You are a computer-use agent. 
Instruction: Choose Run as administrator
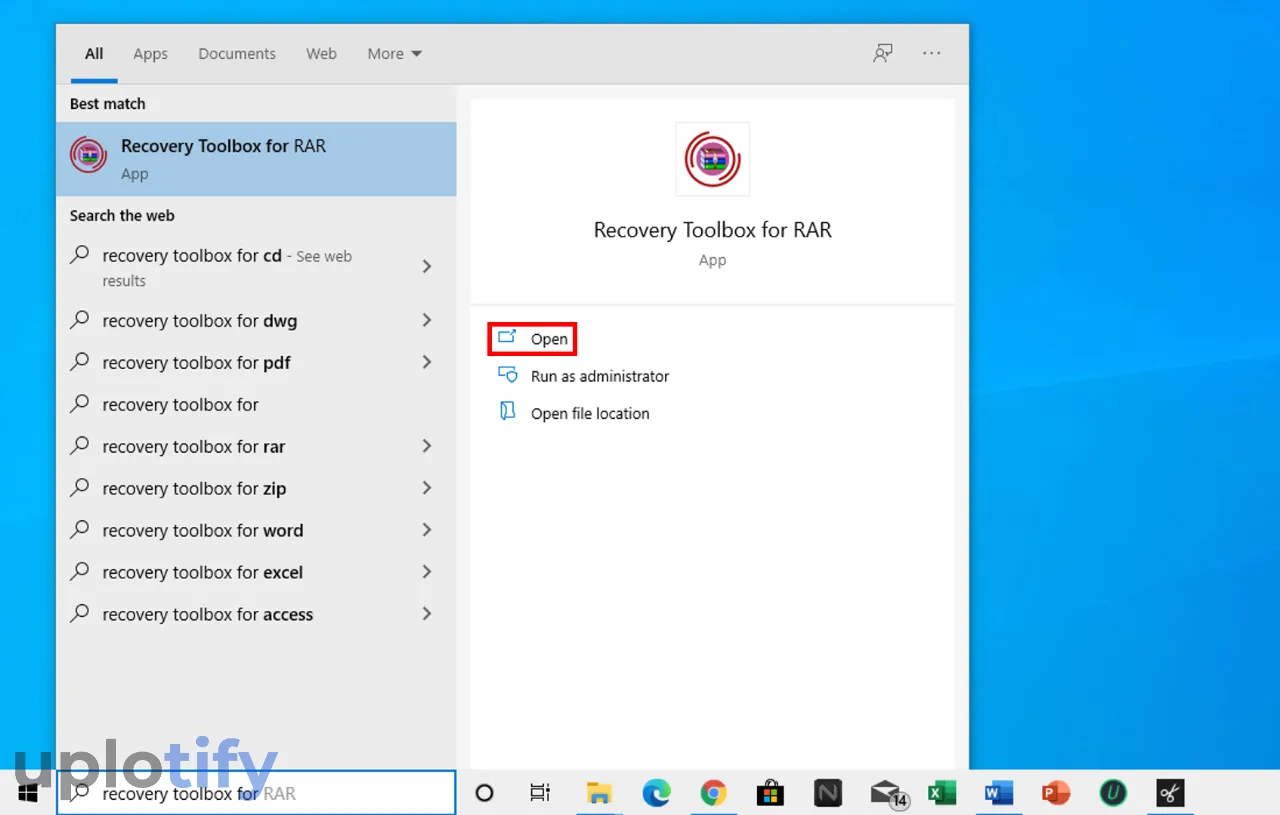coord(600,376)
